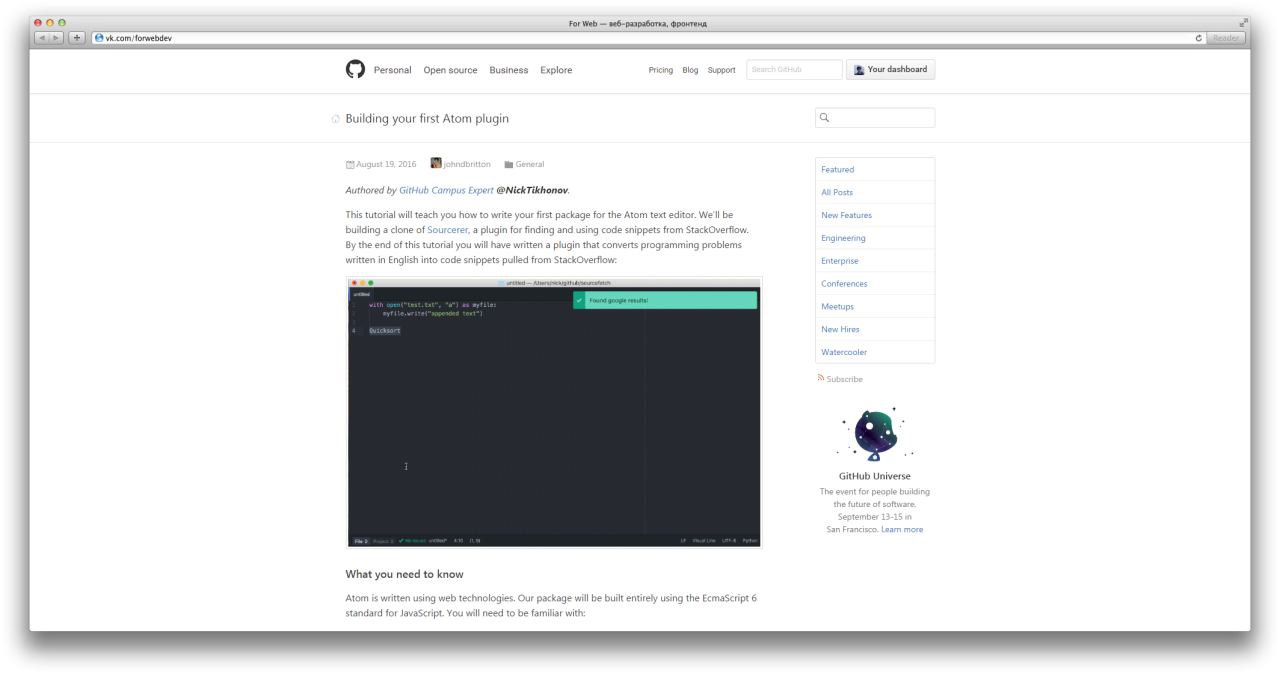Open the Pricing link in header
Viewport: 1280px width, 674px height.
click(661, 70)
